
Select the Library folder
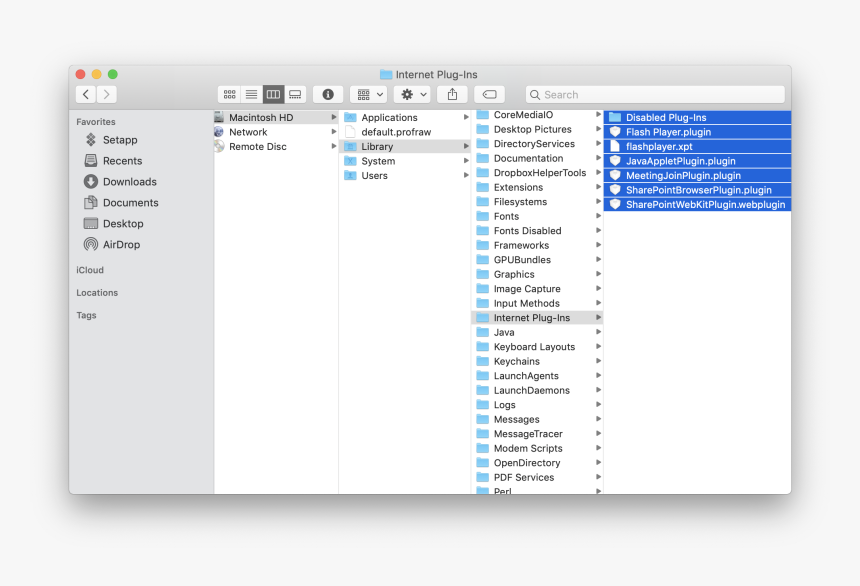(x=406, y=146)
